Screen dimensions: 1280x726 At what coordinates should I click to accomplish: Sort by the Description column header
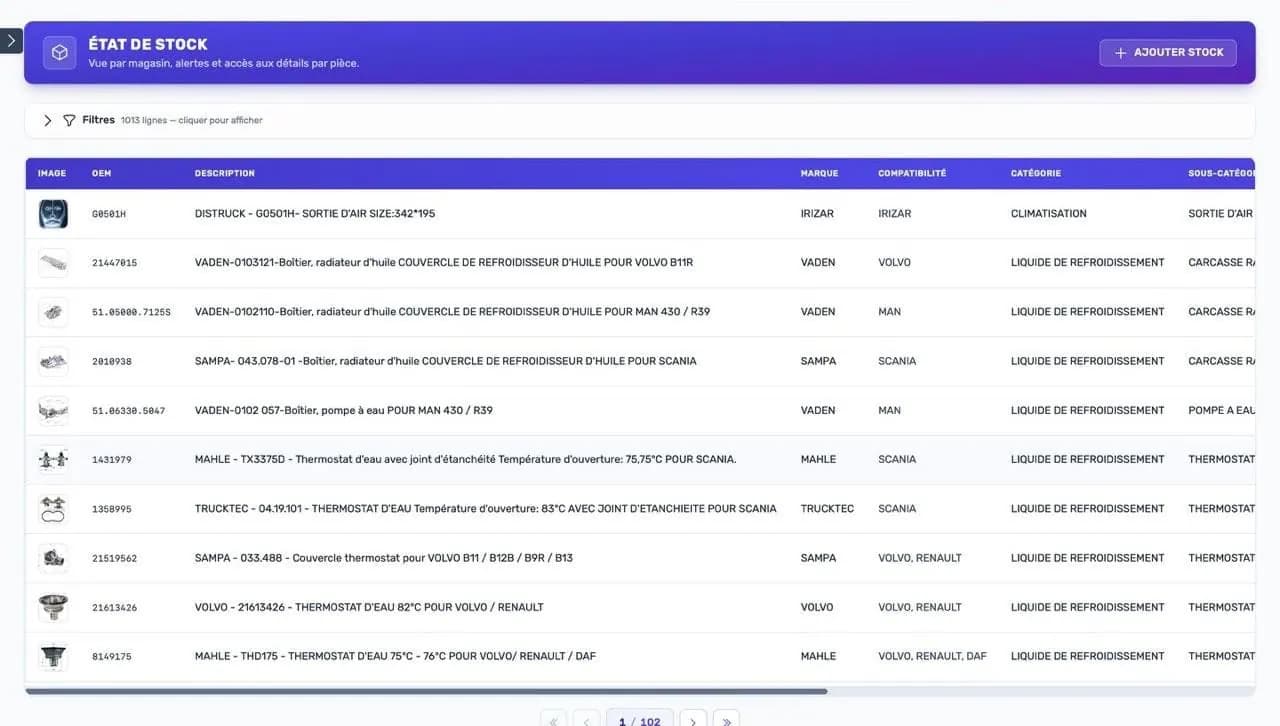225,173
